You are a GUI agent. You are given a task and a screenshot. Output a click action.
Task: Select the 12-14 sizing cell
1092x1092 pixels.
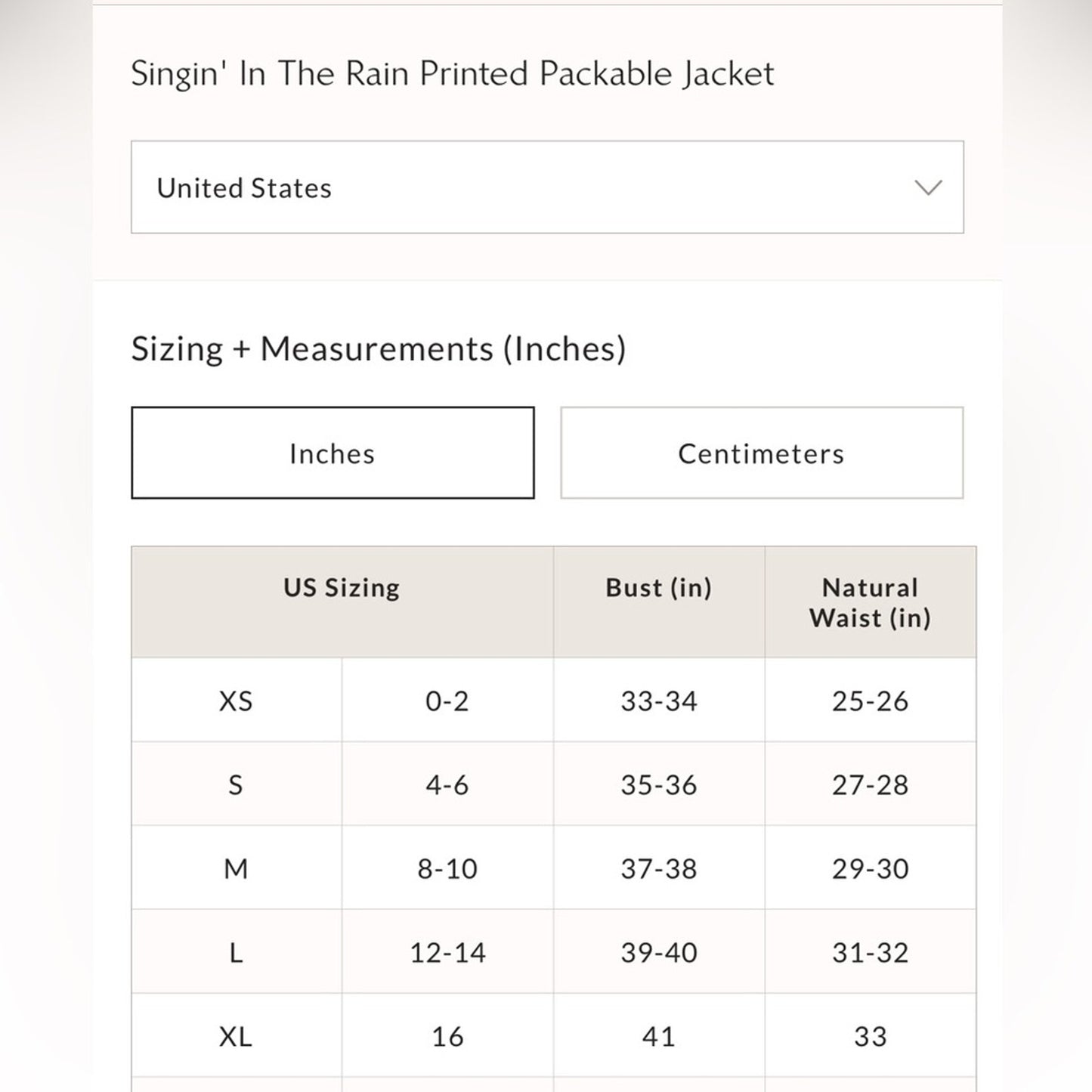(x=447, y=952)
